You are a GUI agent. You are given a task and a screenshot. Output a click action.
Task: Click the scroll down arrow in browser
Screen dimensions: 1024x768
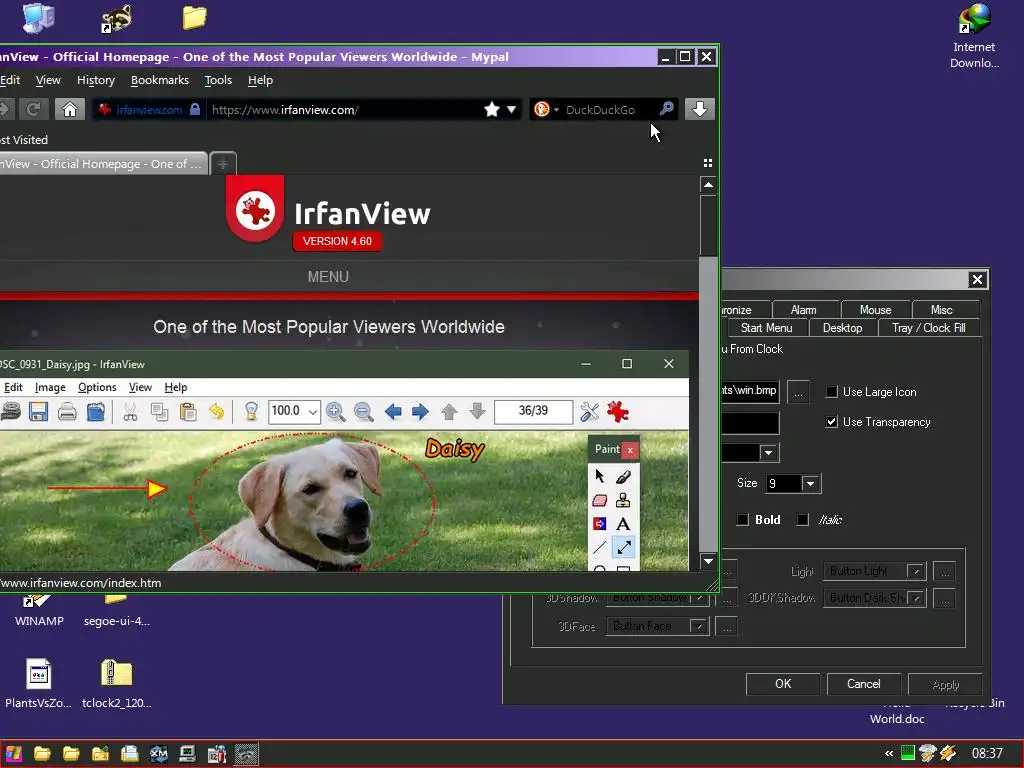click(x=708, y=561)
